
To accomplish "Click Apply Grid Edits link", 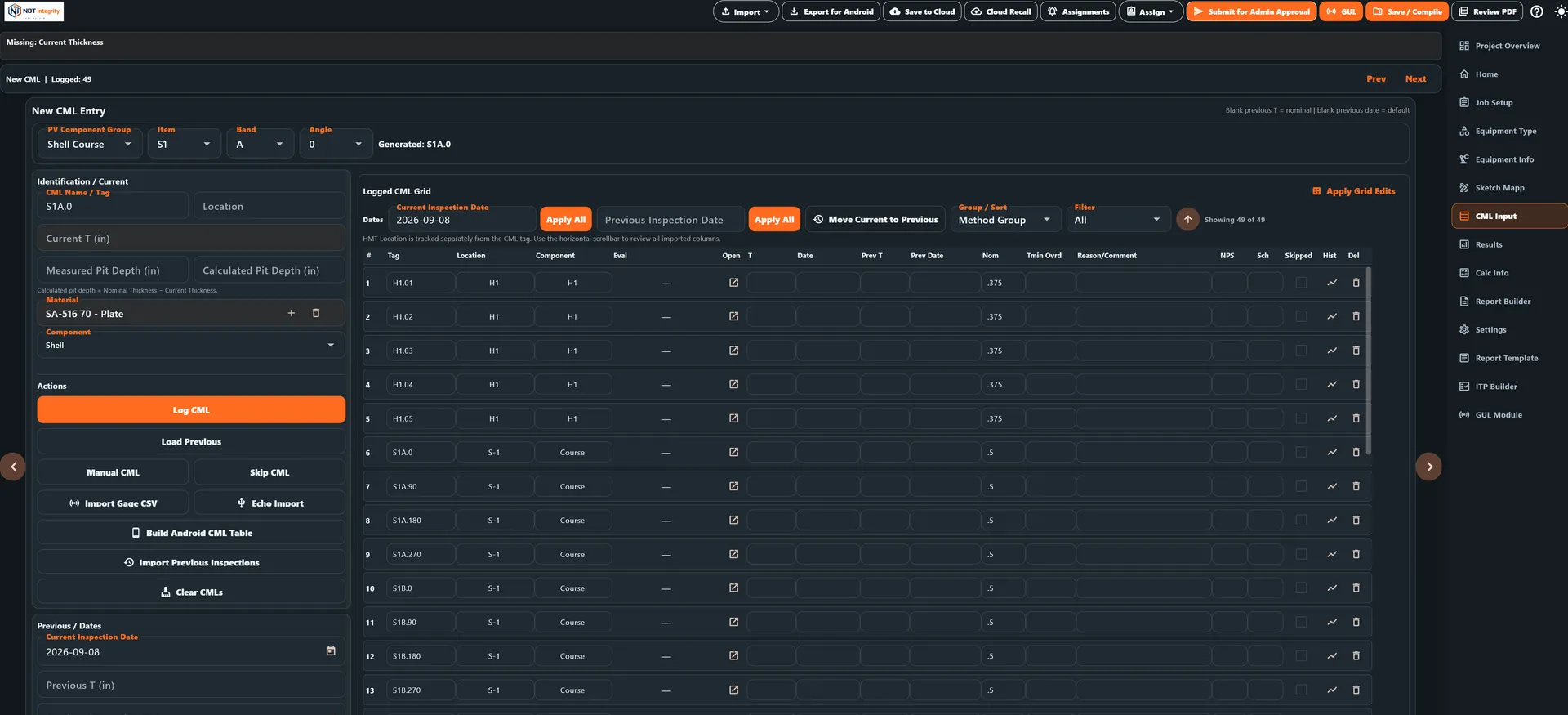I will pos(1353,191).
